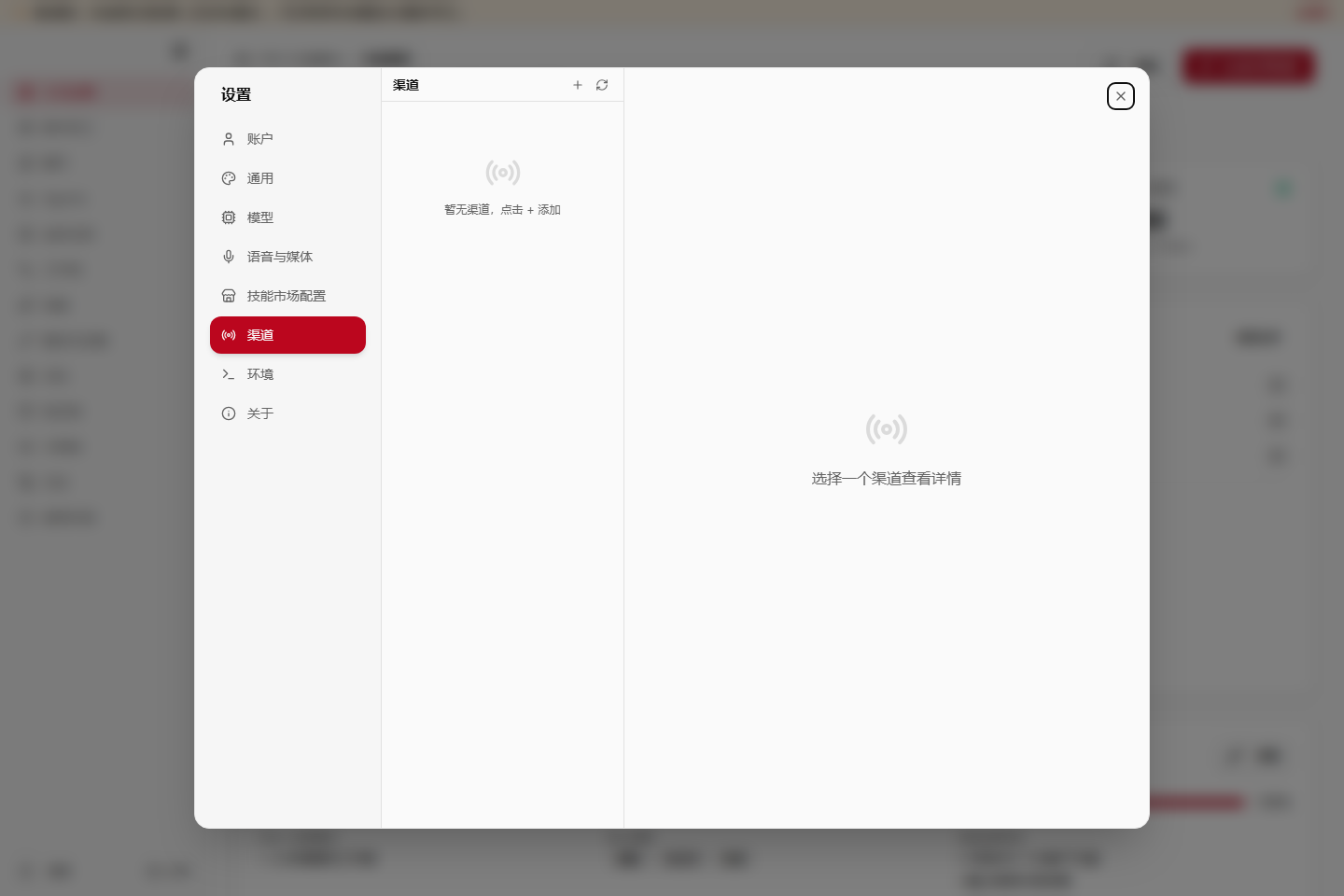Click the info icon beside 关于
The width and height of the screenshot is (1344, 896).
point(229,413)
